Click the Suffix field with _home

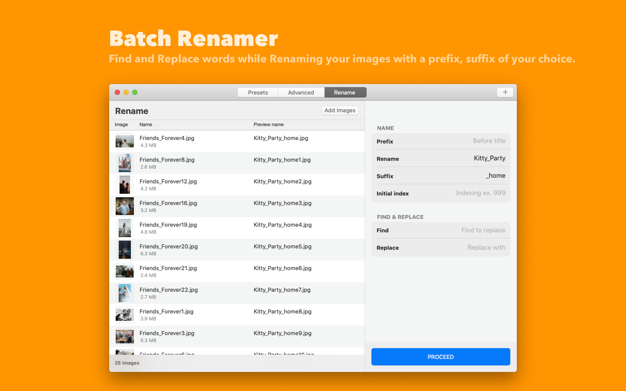pos(441,176)
